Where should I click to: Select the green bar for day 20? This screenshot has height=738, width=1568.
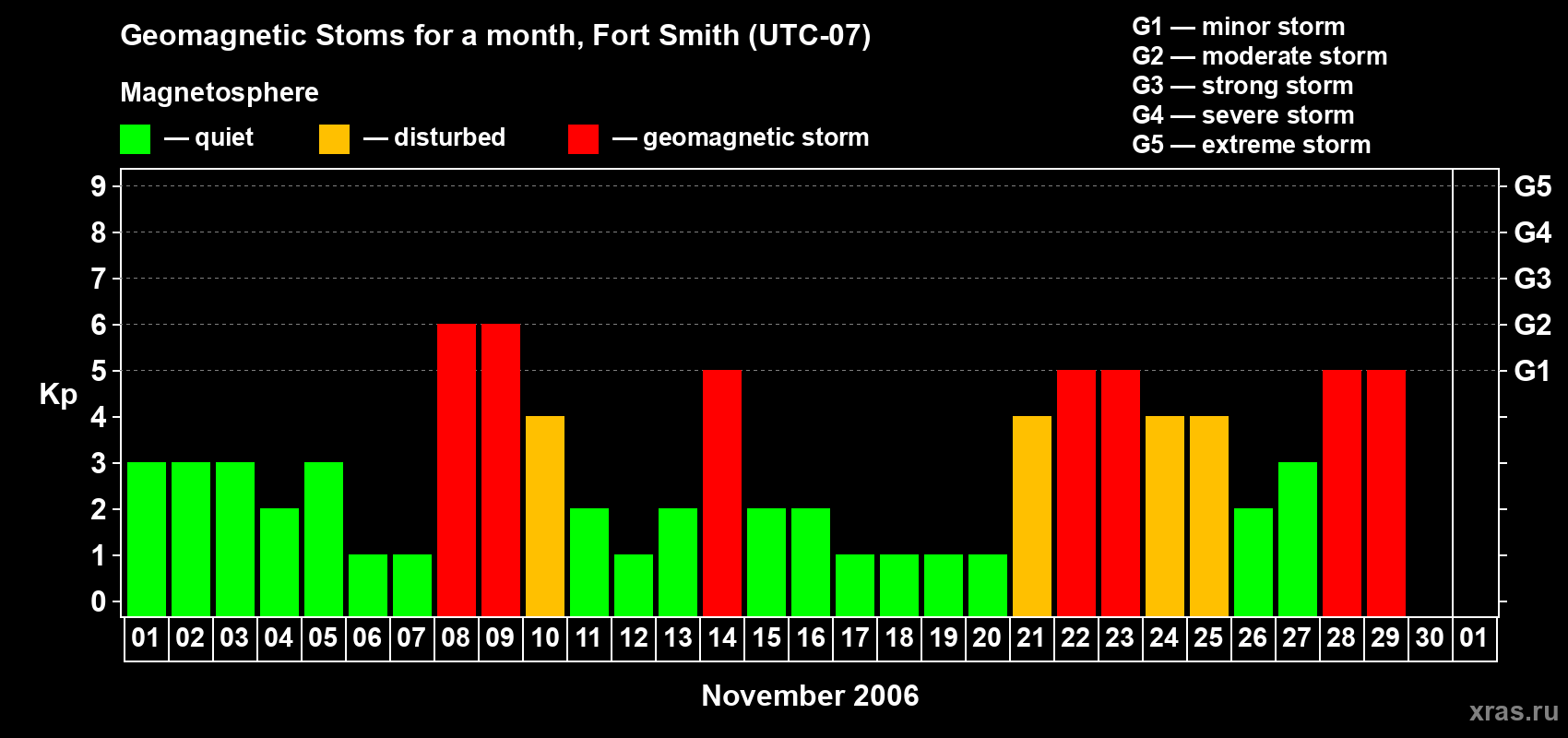click(x=988, y=585)
